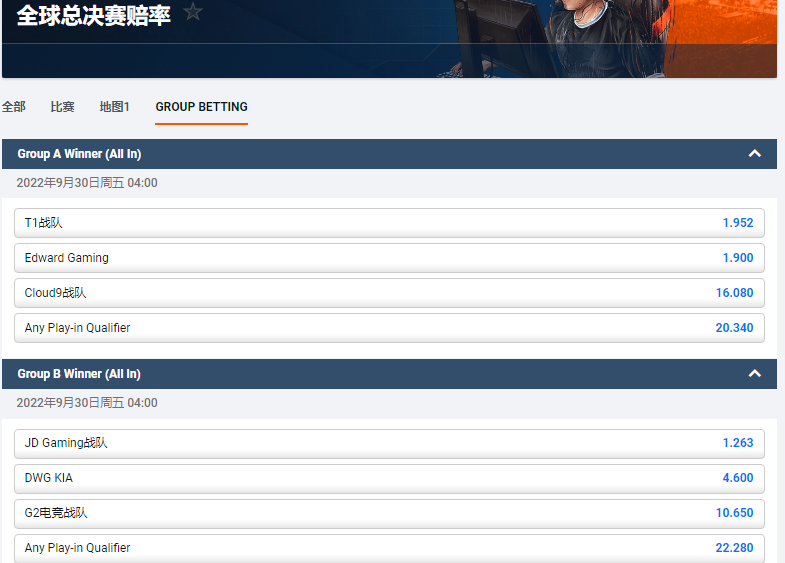Image resolution: width=785 pixels, height=563 pixels.
Task: Bet on T1战队 at odds 1.952
Action: [x=389, y=223]
